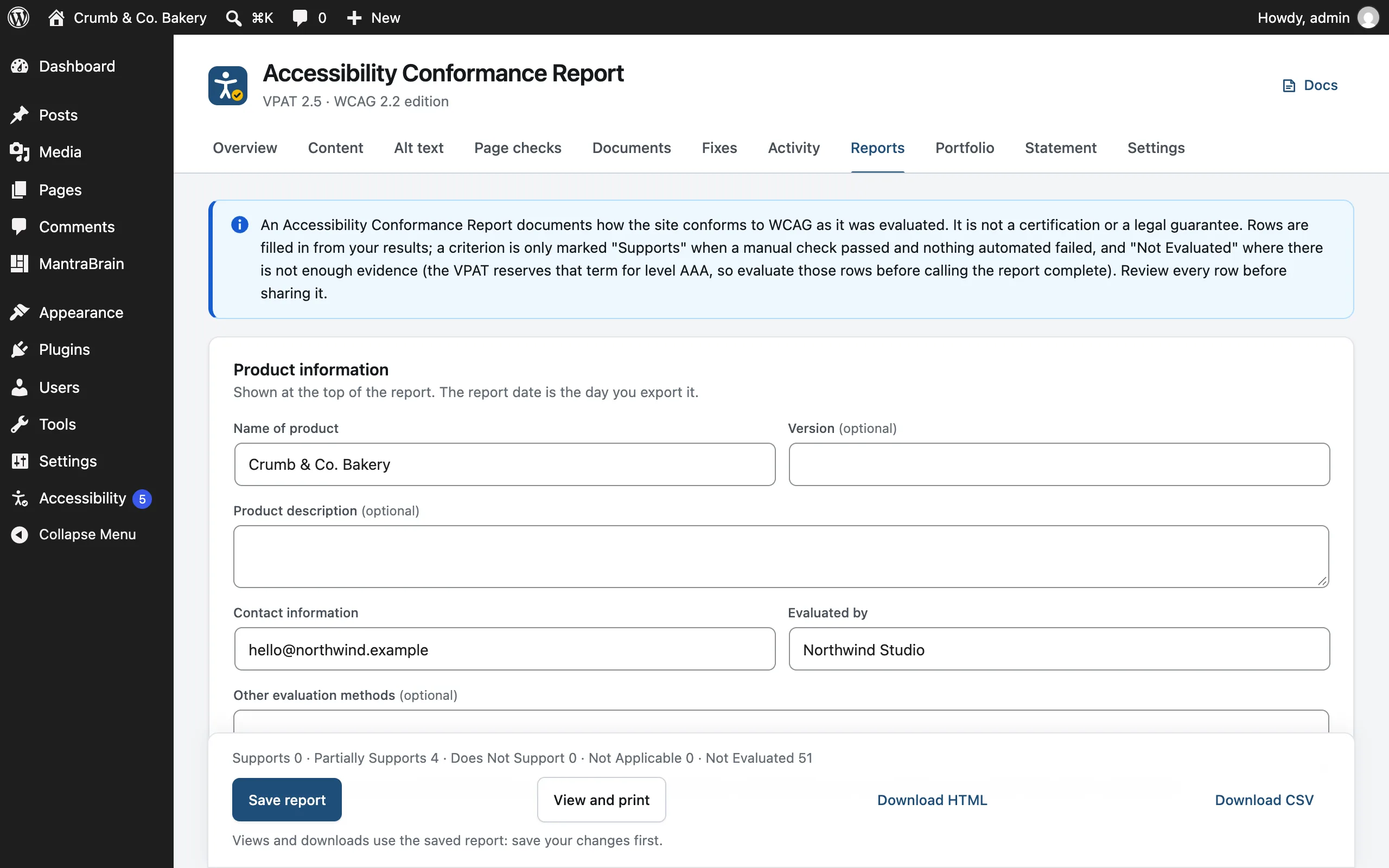Switch to the Overview tab
Viewport: 1389px width, 868px height.
tap(245, 148)
